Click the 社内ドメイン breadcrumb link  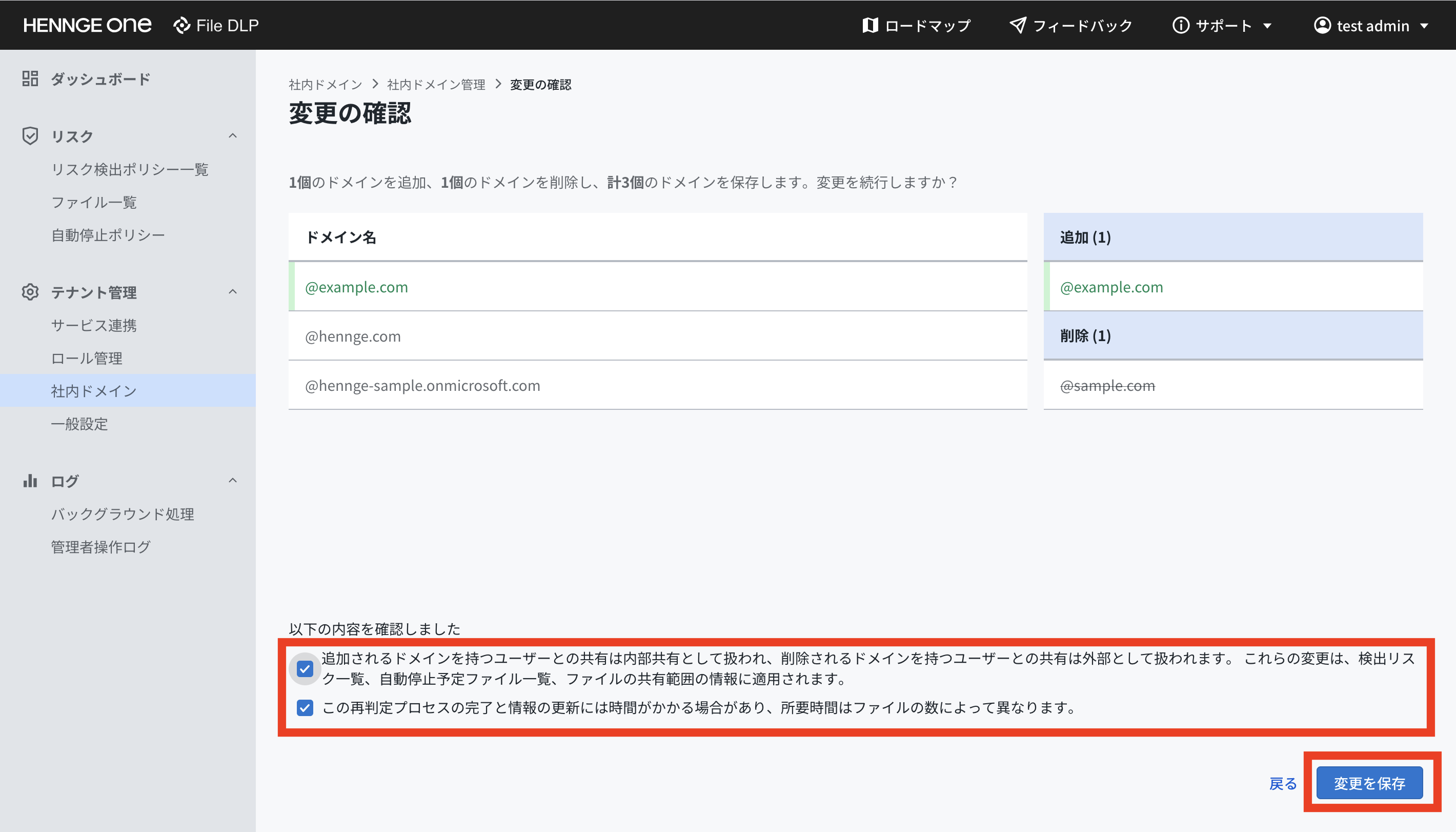(326, 85)
